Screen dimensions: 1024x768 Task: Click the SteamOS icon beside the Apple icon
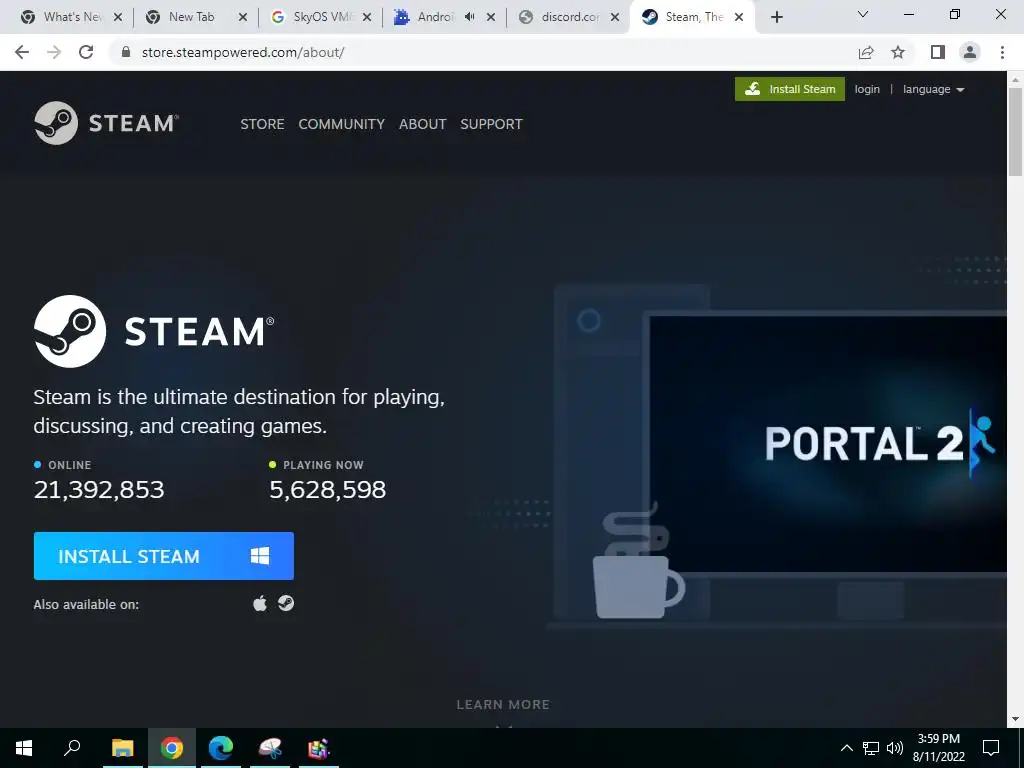pos(286,603)
